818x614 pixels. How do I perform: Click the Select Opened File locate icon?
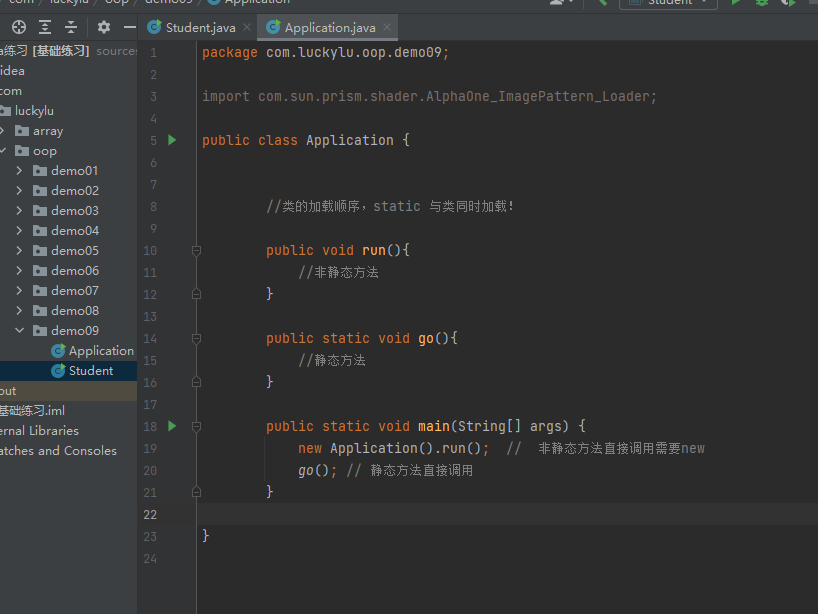pos(19,27)
